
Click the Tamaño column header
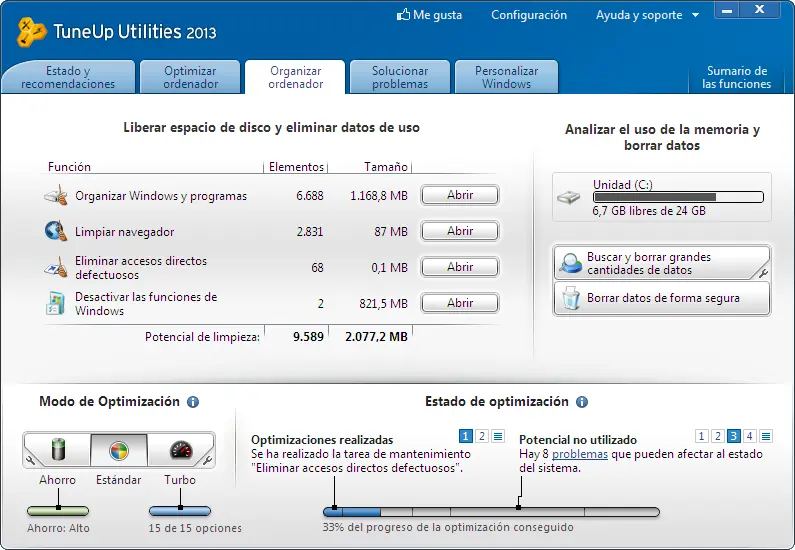(x=386, y=167)
